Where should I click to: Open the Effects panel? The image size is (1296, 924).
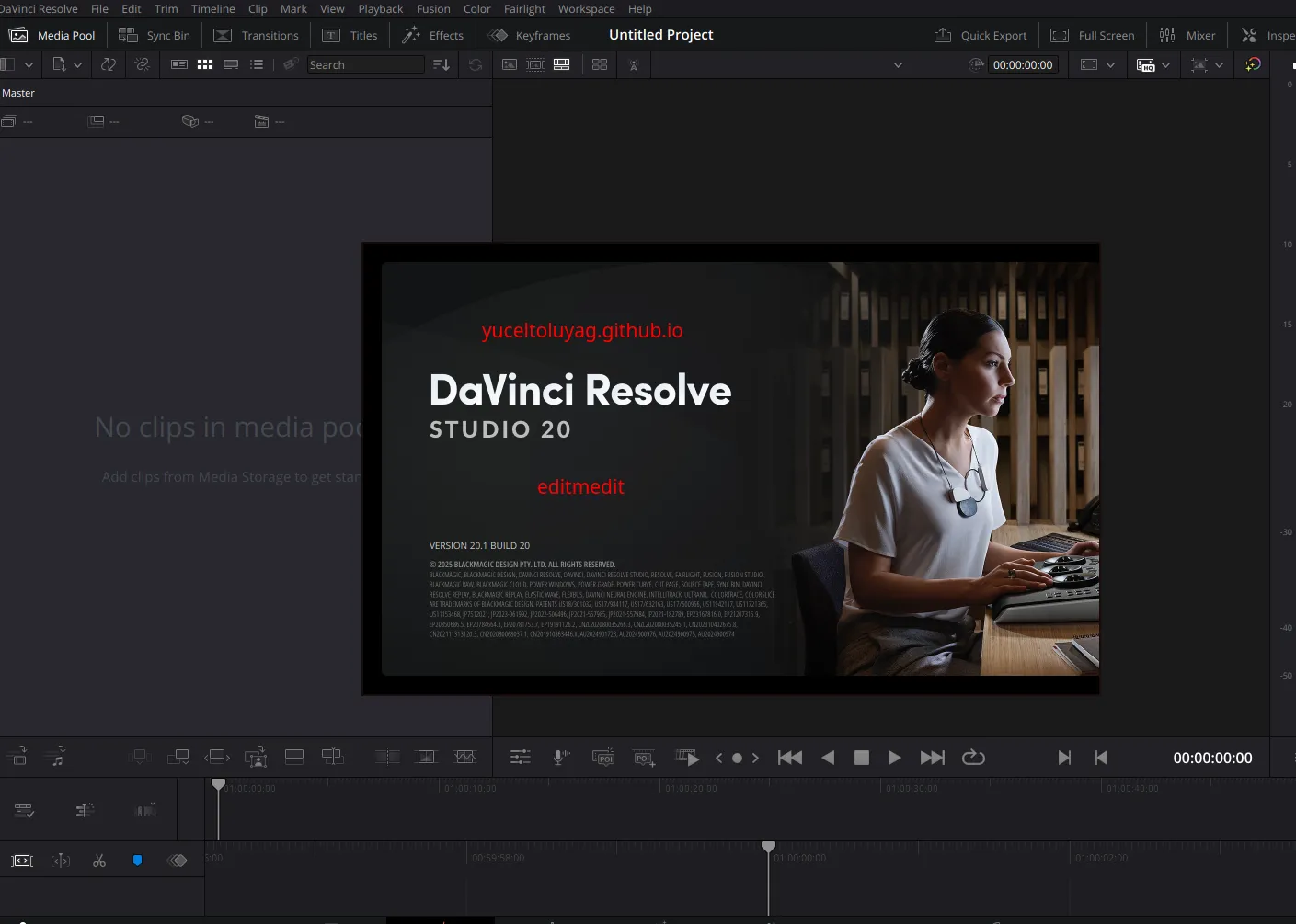432,35
